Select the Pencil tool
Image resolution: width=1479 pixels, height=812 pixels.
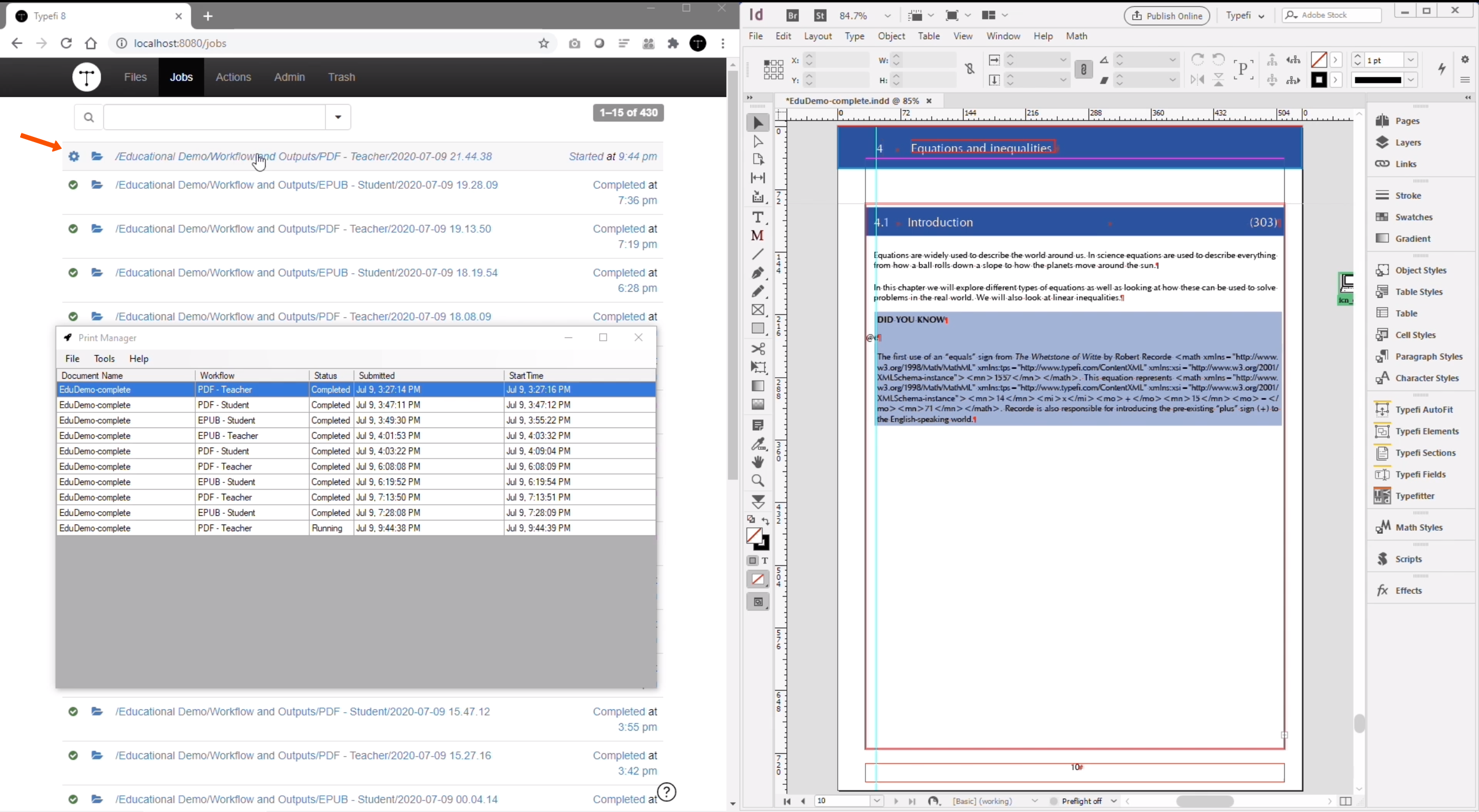(x=757, y=291)
